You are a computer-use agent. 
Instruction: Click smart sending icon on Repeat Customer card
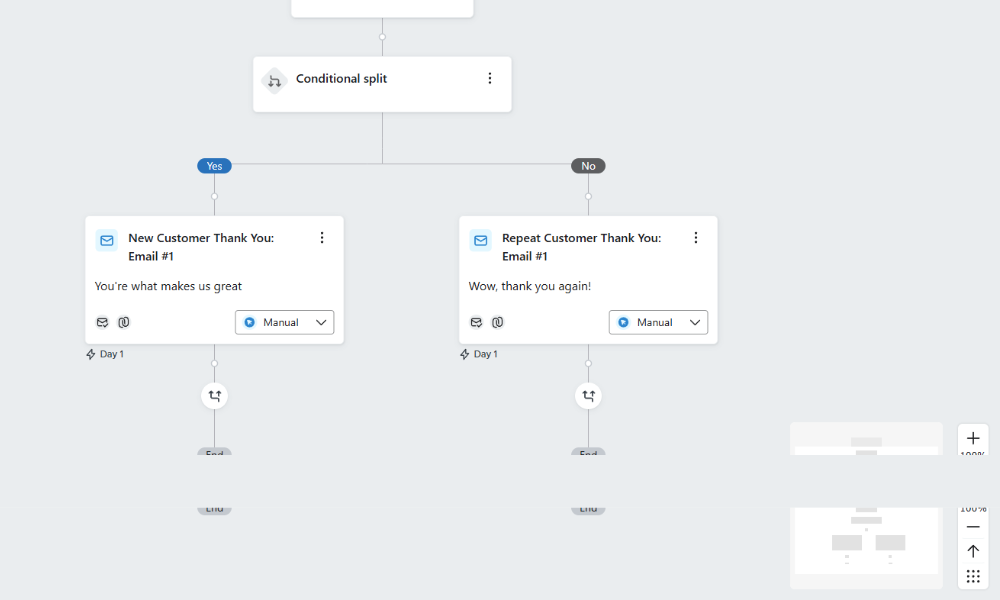click(476, 322)
